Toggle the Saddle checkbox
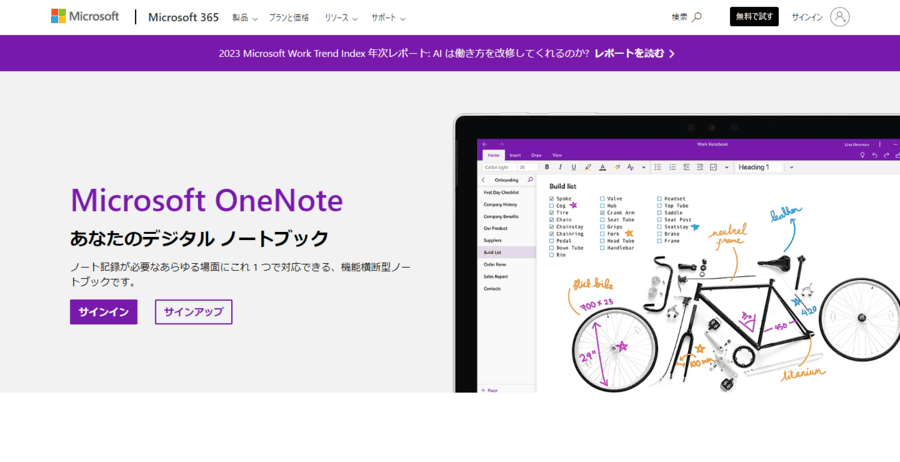900x462 pixels. pyautogui.click(x=660, y=212)
